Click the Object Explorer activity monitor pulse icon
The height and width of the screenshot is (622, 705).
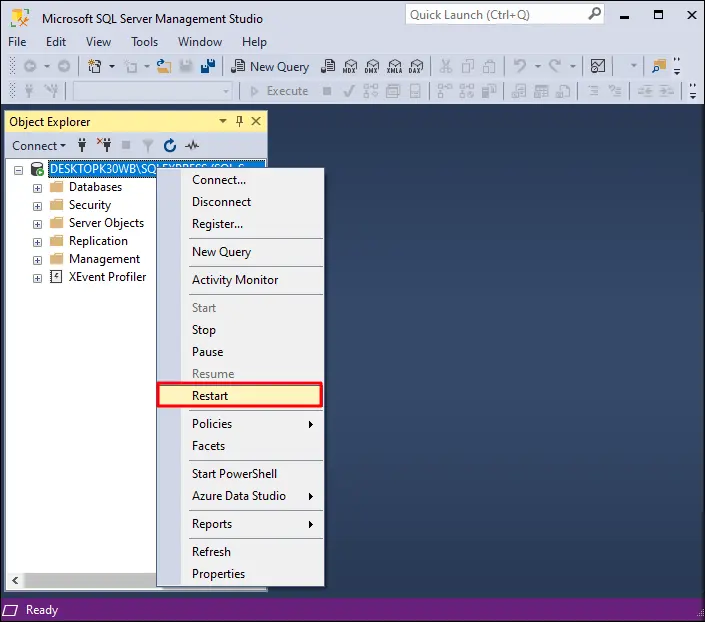click(x=192, y=145)
